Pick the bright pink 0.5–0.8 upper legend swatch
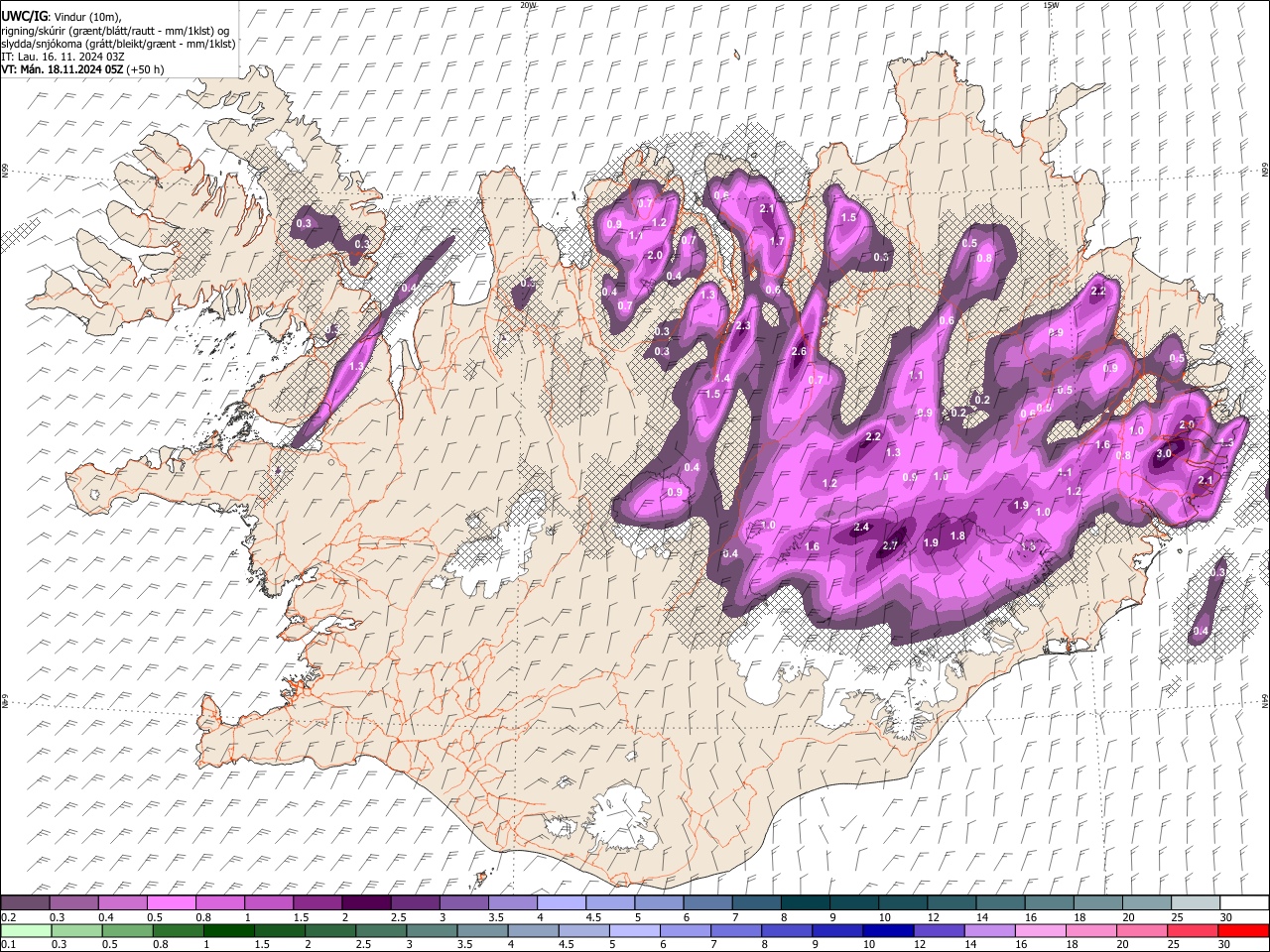The height and width of the screenshot is (952, 1270). (x=172, y=903)
